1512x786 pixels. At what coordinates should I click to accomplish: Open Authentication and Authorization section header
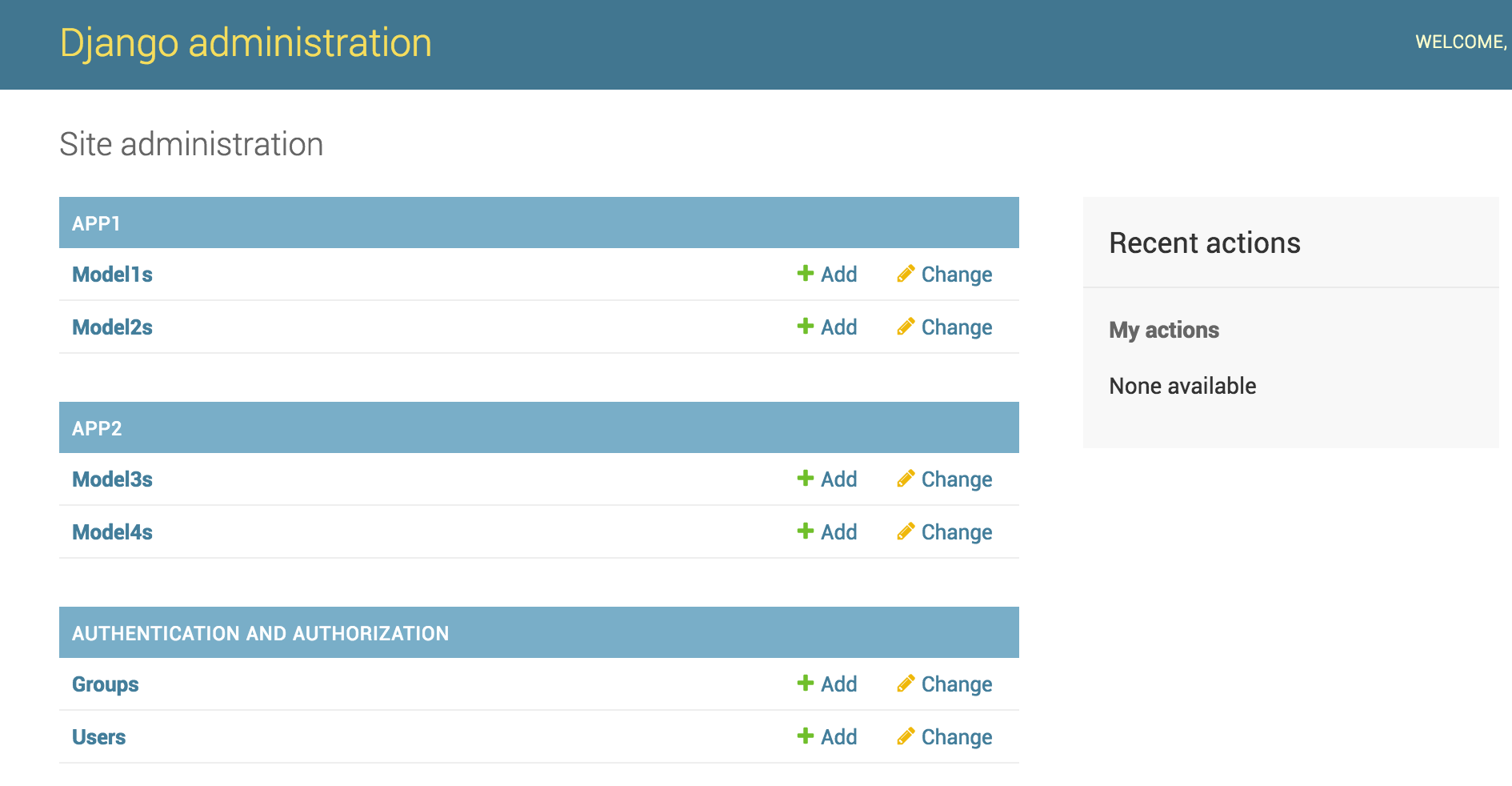[260, 633]
